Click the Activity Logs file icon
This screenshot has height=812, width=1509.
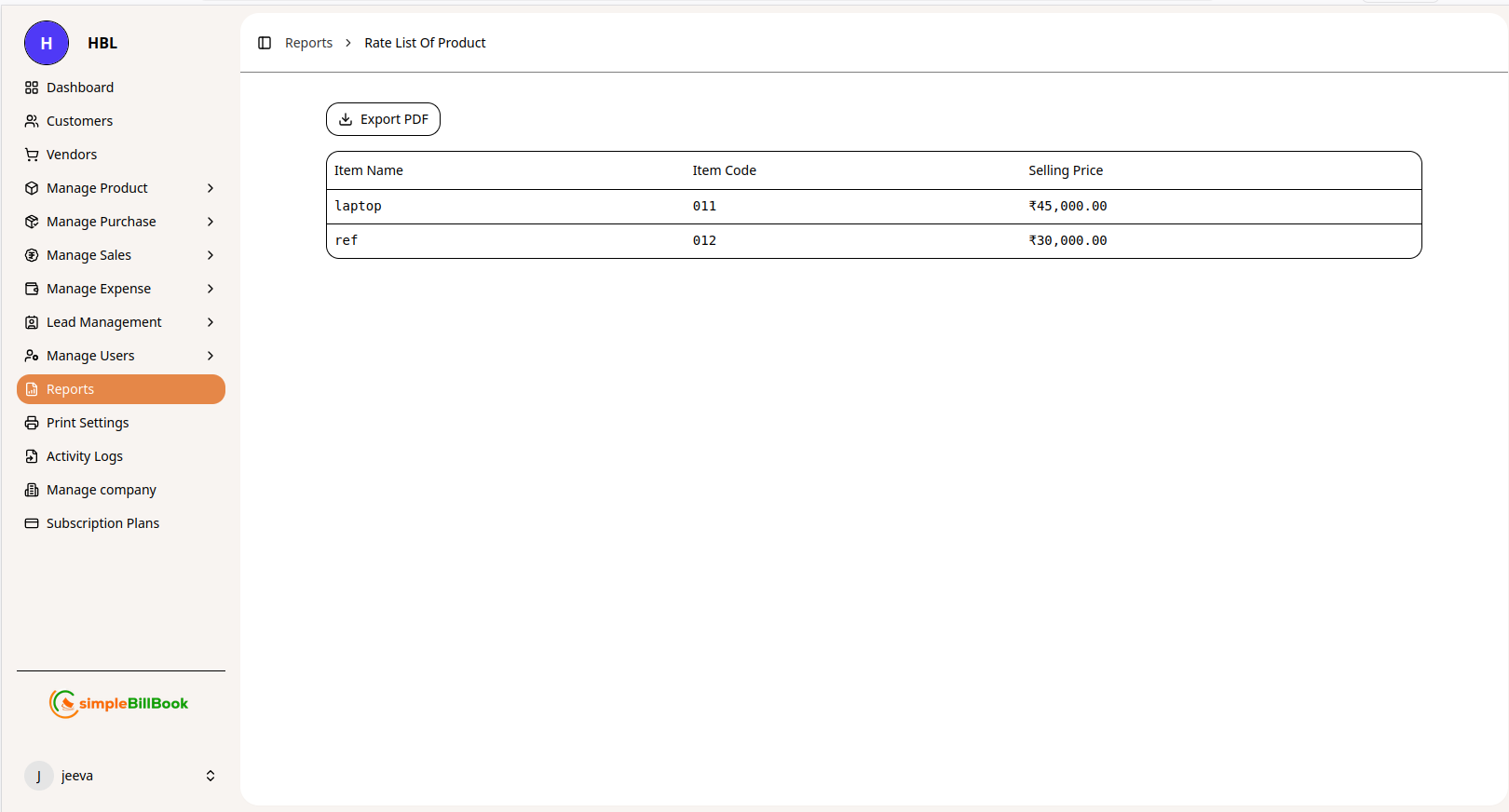coord(32,456)
